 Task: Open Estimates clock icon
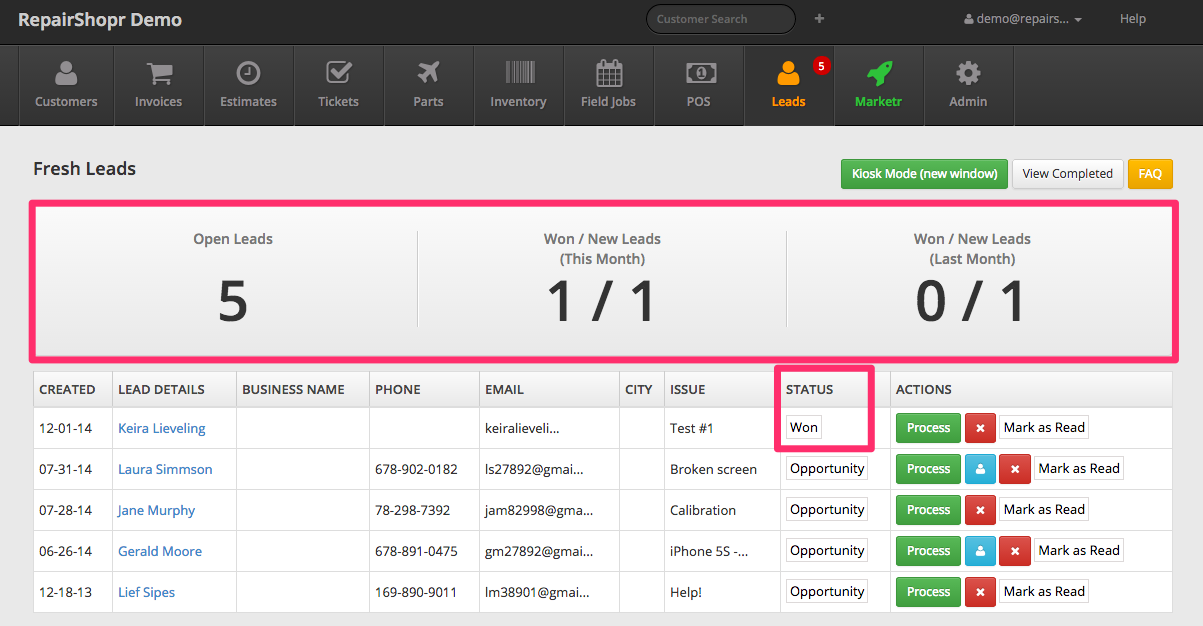coord(248,74)
